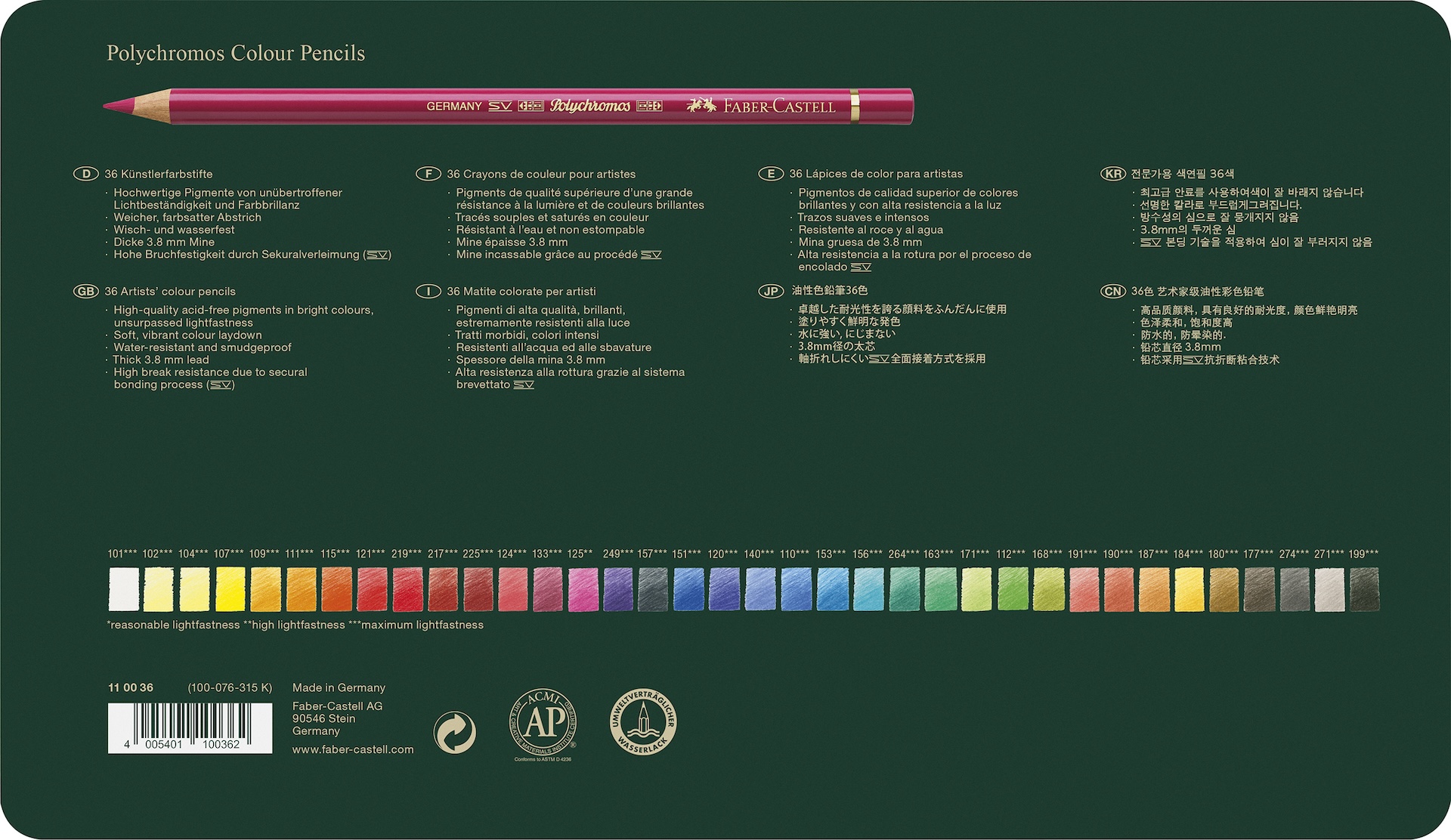Click the KR language badge

[1113, 174]
